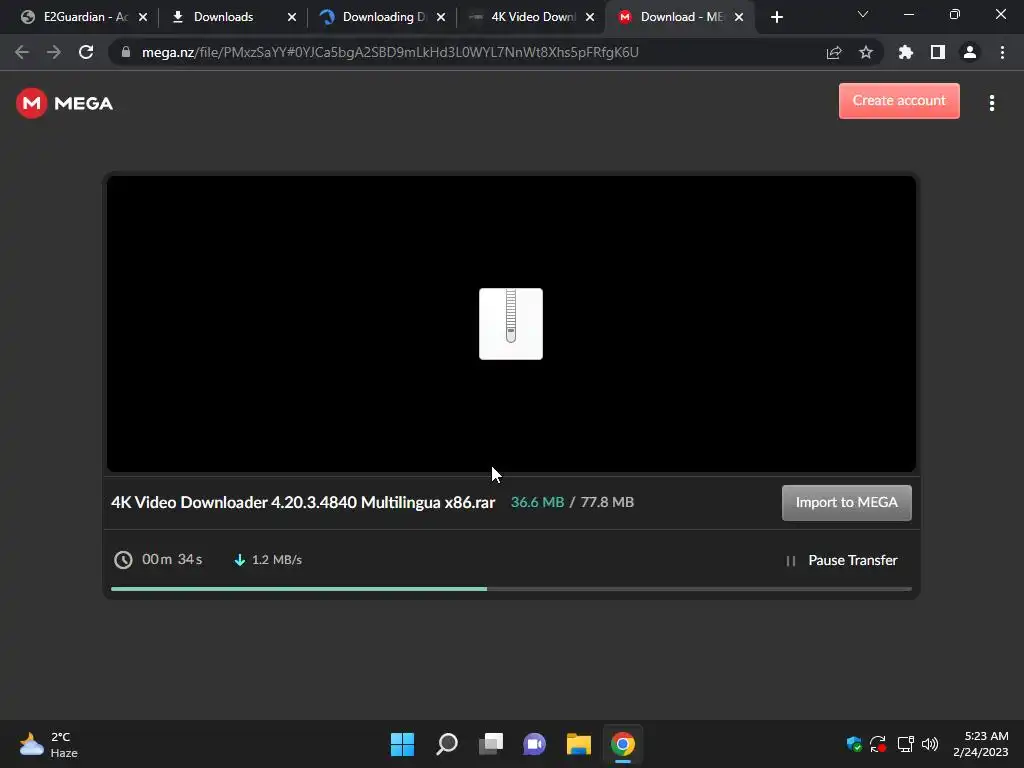
Task: Pause the file transfer
Action: [841, 560]
